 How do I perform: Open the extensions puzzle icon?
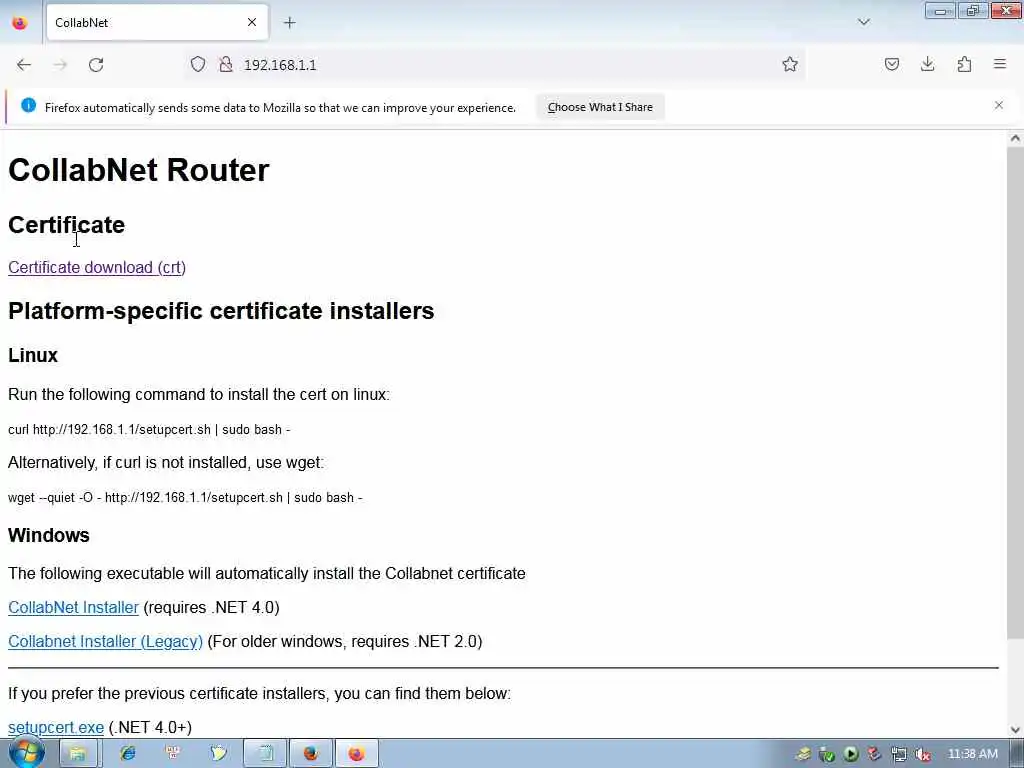click(x=964, y=64)
